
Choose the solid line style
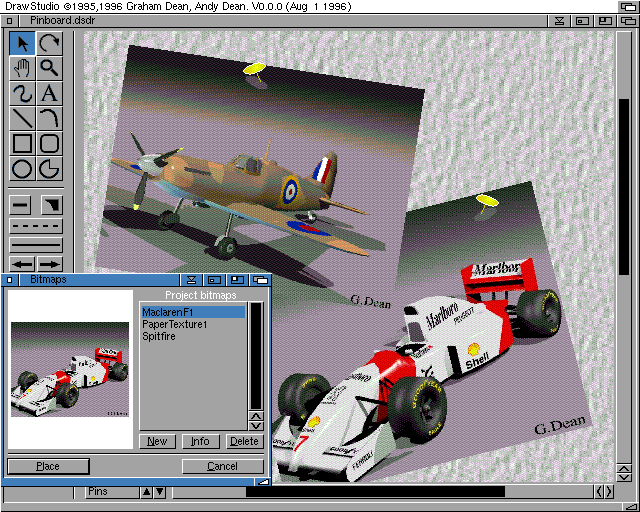tap(36, 245)
